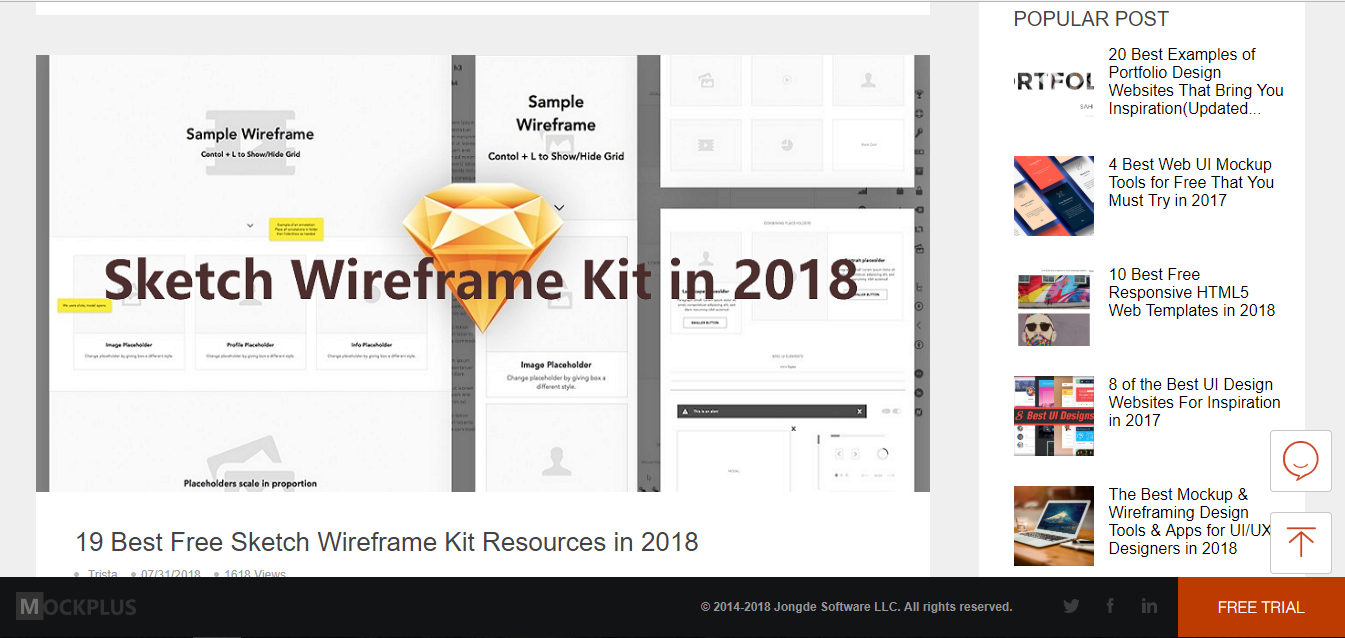This screenshot has height=638, width=1345.
Task: Click HTML5 Web Templates post thumbnail
Action: 1054,306
